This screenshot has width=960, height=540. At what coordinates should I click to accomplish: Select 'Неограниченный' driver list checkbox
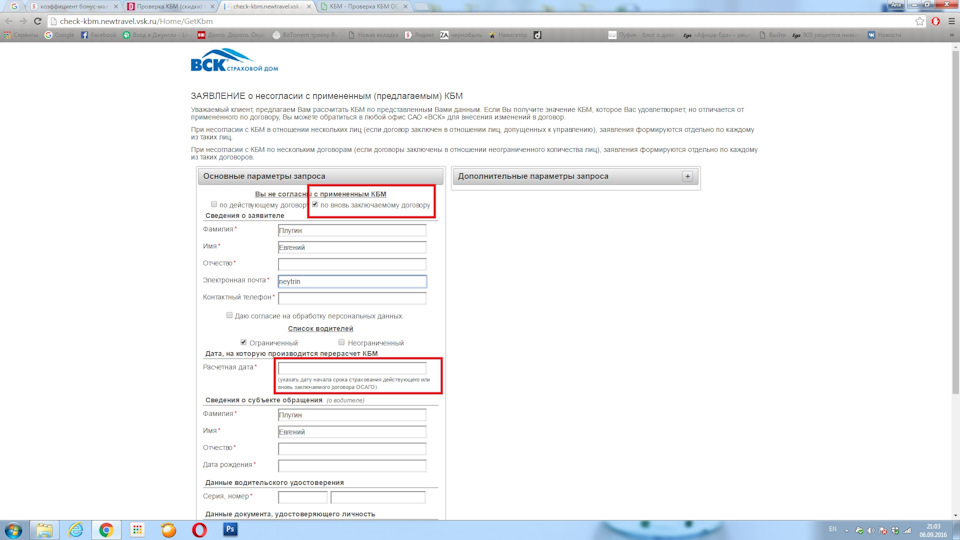pos(342,342)
